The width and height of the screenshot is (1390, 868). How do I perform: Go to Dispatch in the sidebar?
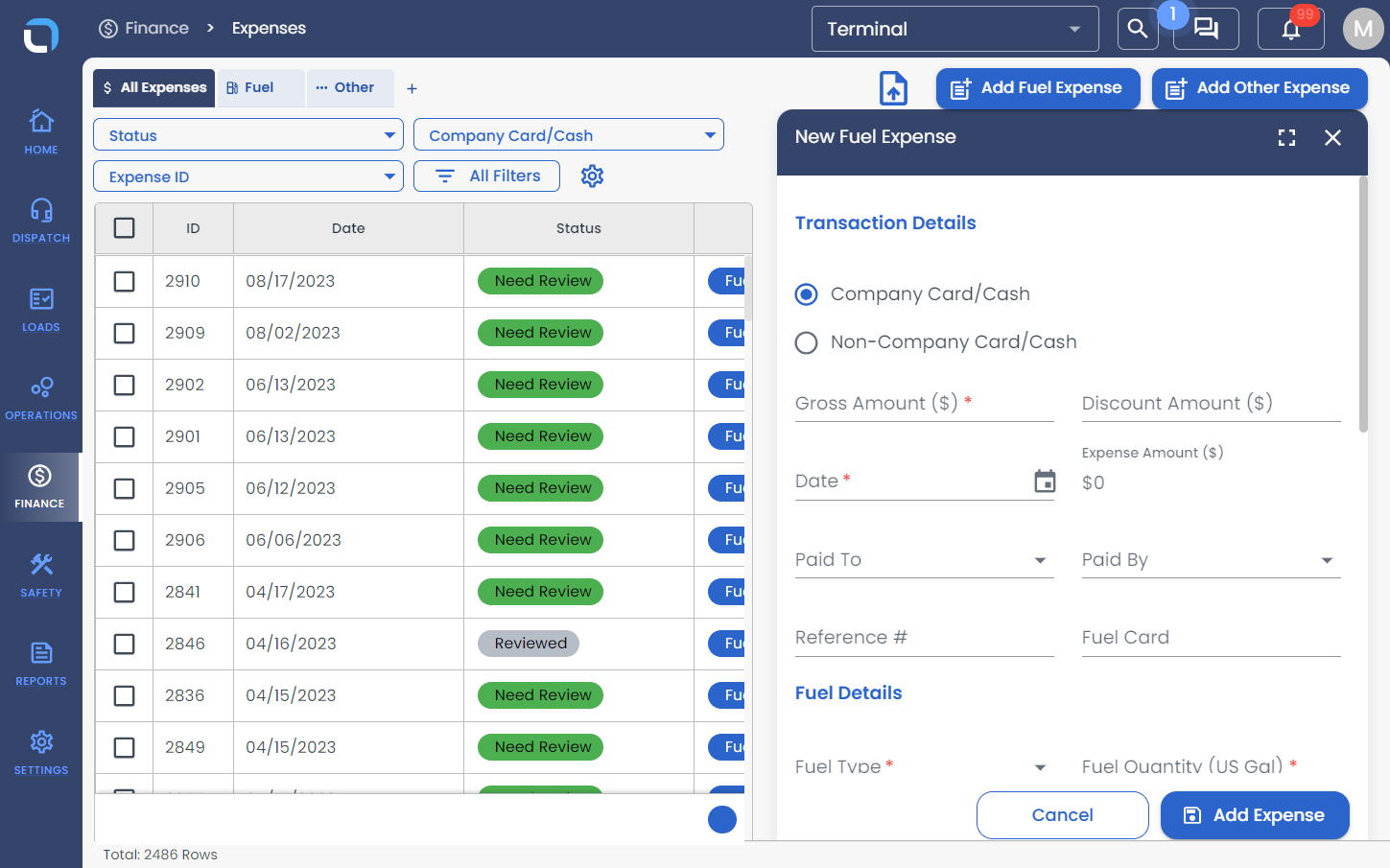(x=41, y=221)
